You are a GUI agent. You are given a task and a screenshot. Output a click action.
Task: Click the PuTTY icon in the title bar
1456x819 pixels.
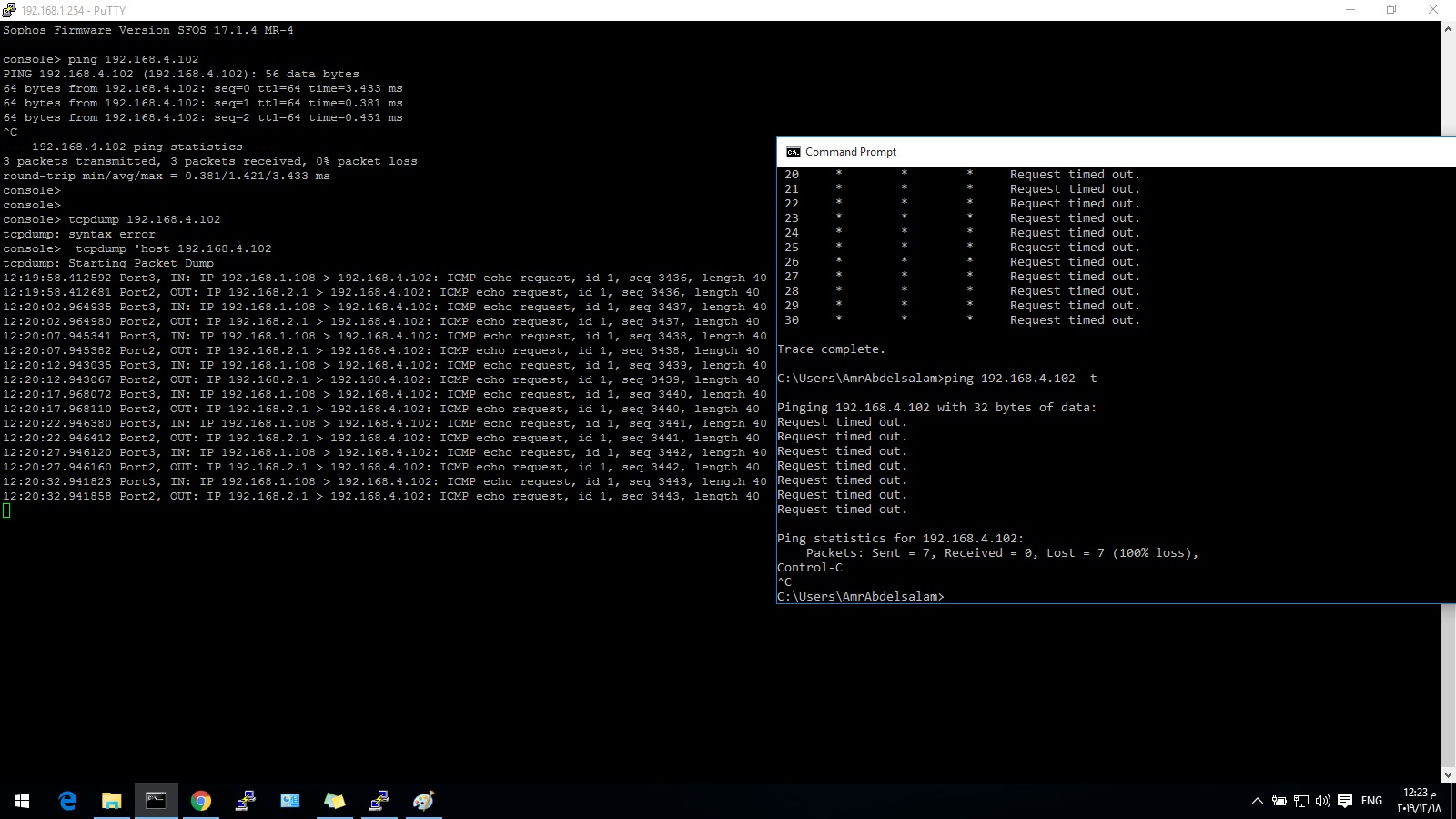(x=9, y=10)
